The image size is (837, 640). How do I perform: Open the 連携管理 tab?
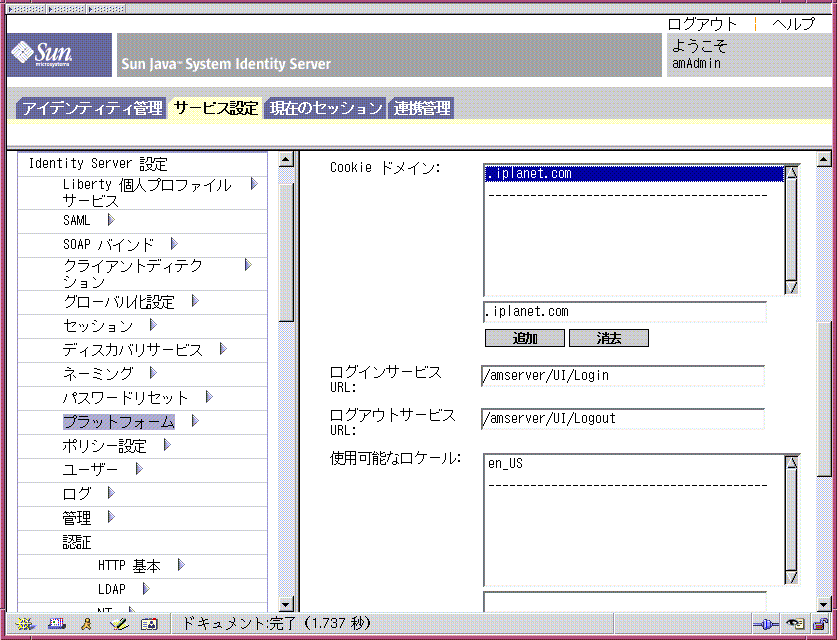[x=421, y=108]
